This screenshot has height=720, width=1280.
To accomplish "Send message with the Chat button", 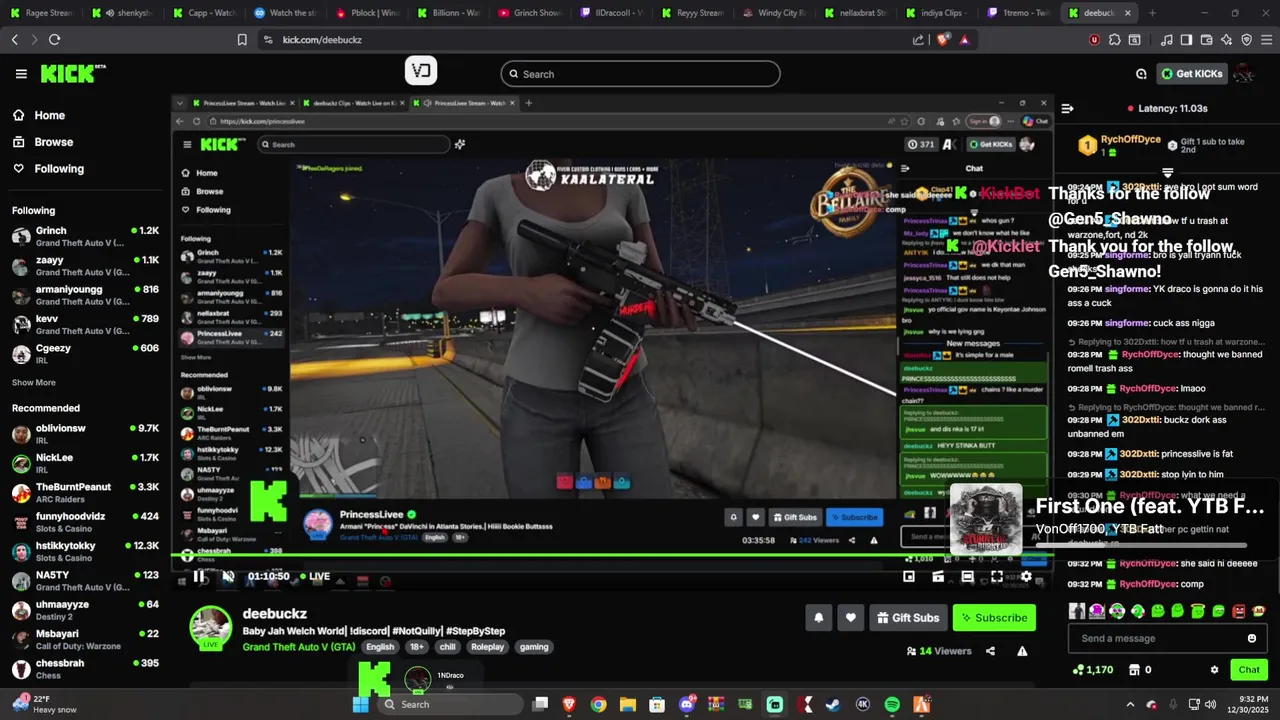I will click(x=1249, y=670).
